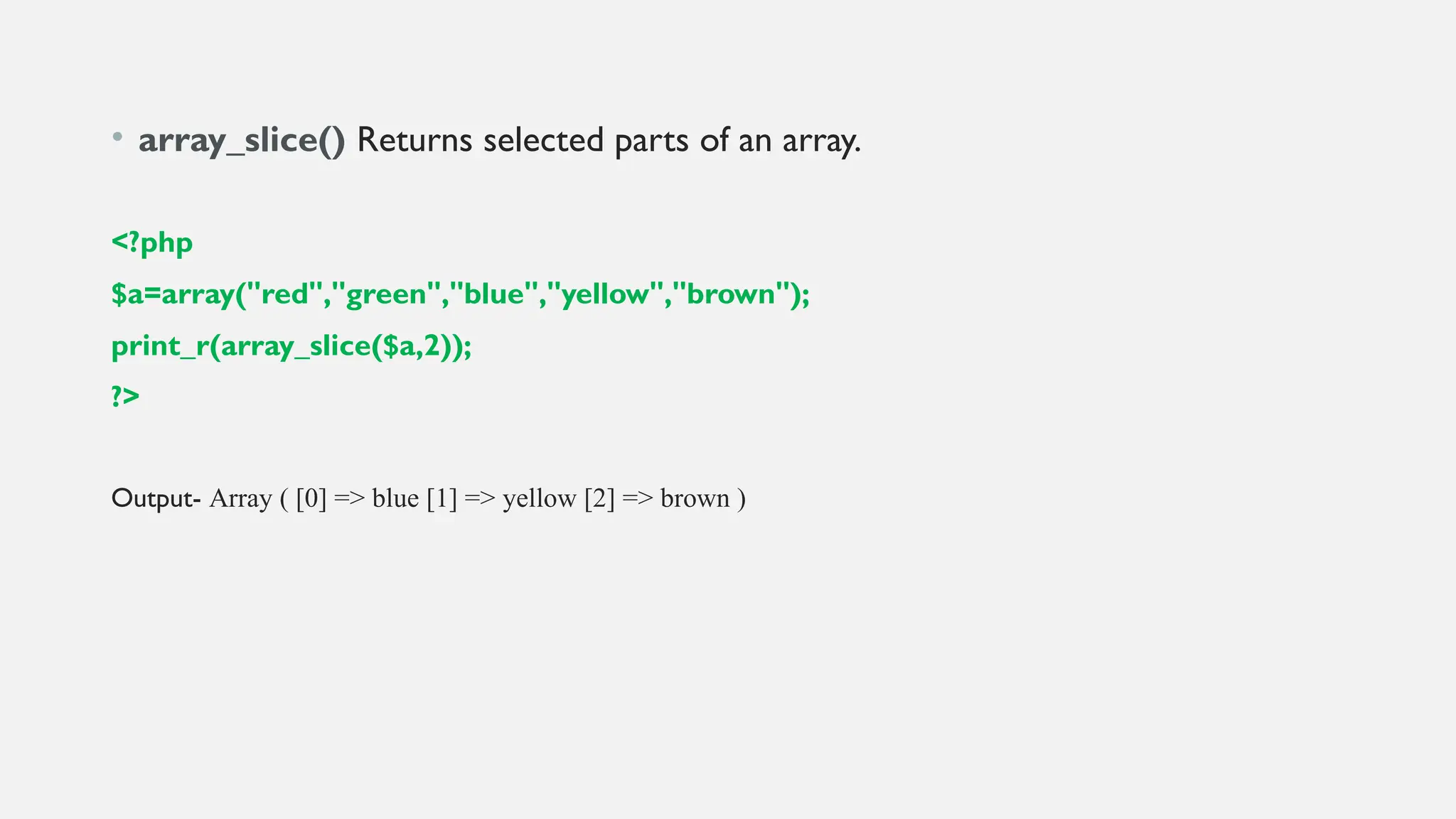Image resolution: width=1456 pixels, height=819 pixels.
Task: Click the [1] index in the output
Action: coord(441,499)
